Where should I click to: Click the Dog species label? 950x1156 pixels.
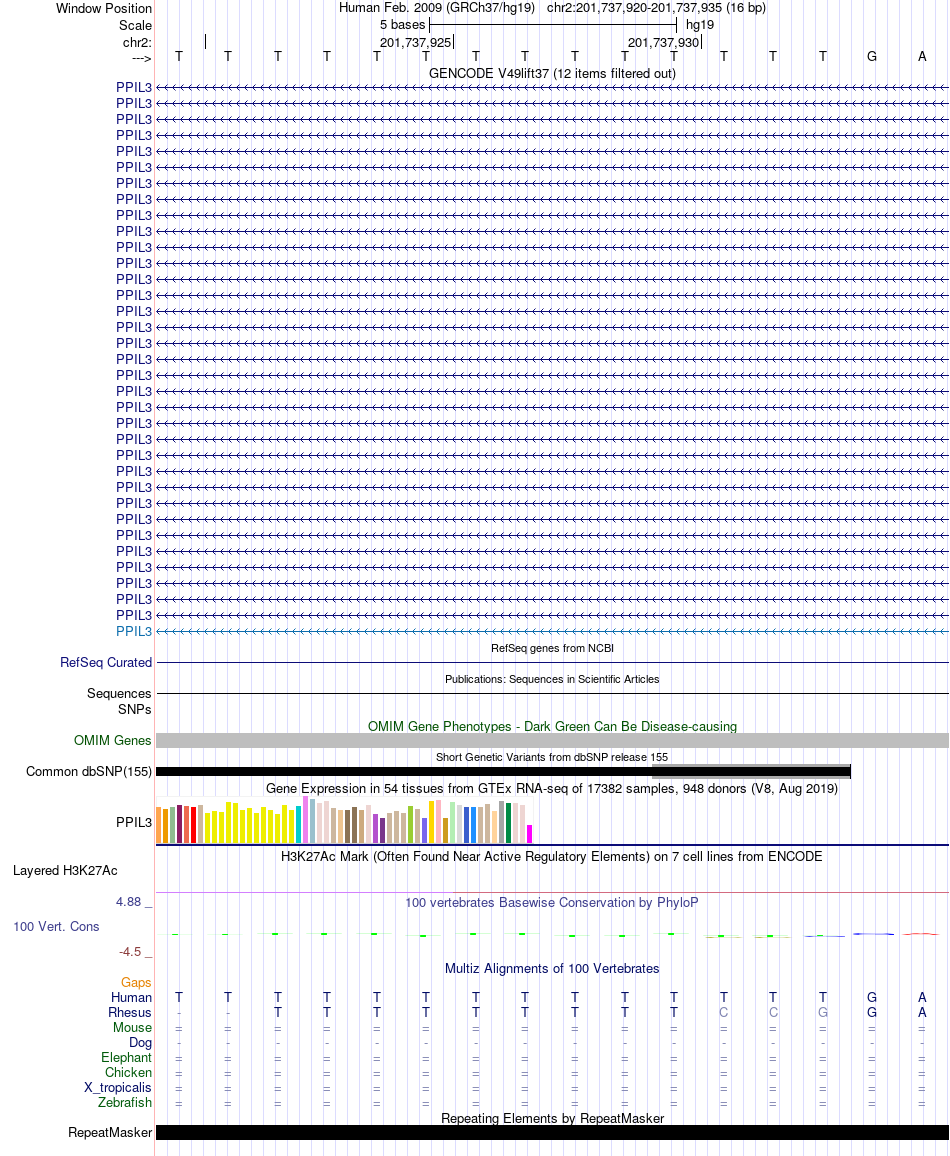[140, 1042]
